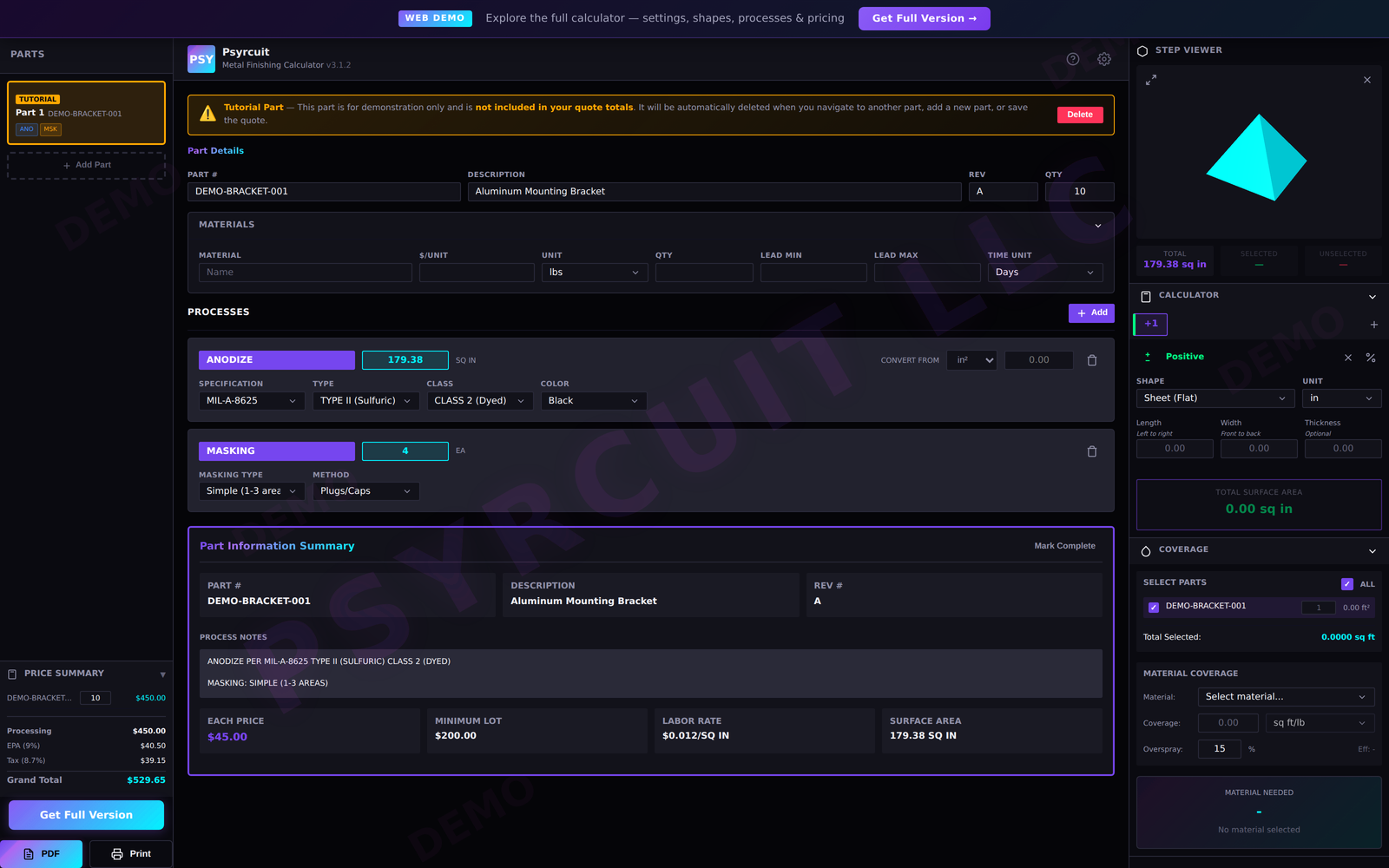Screen dimensions: 1389x868
Task: Select the +1 calculator shape tab
Action: click(x=1151, y=324)
